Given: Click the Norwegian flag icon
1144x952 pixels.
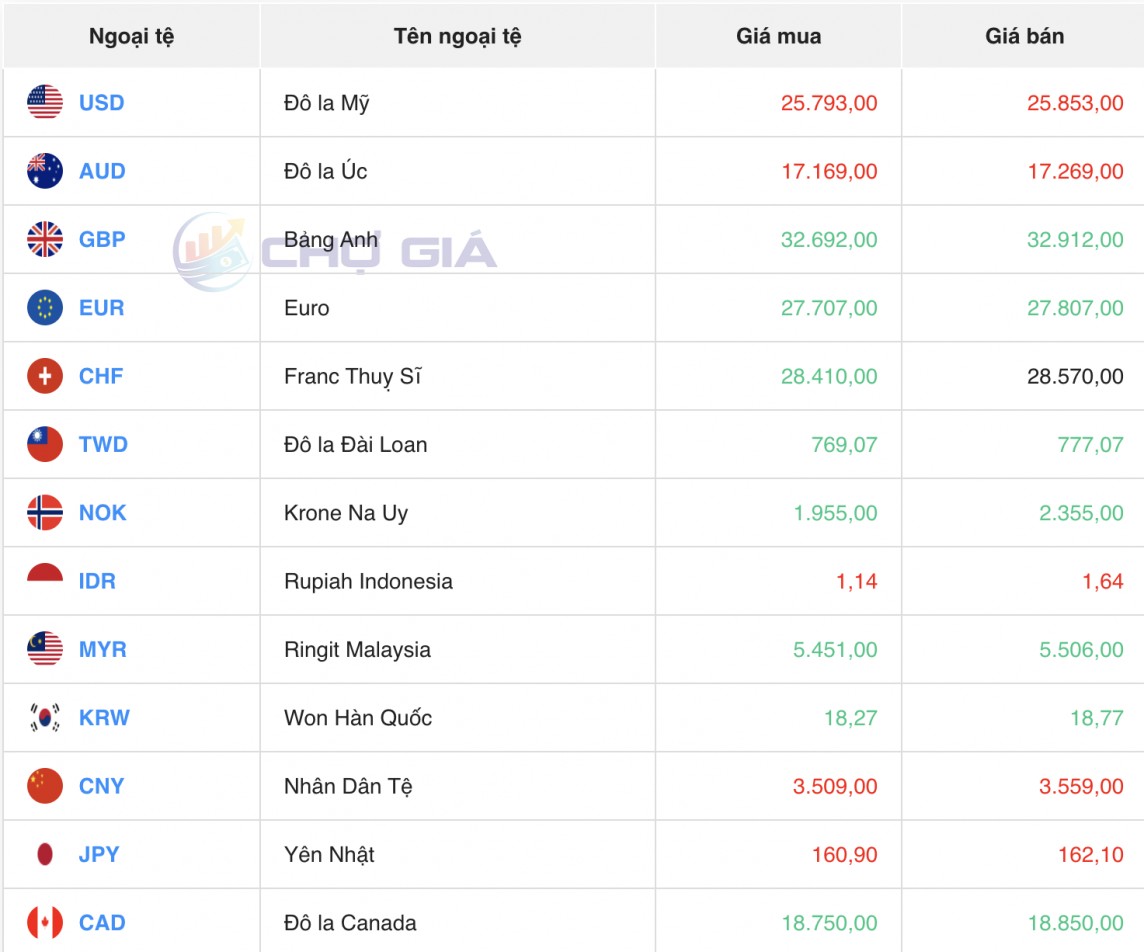Looking at the screenshot, I should coord(45,513).
